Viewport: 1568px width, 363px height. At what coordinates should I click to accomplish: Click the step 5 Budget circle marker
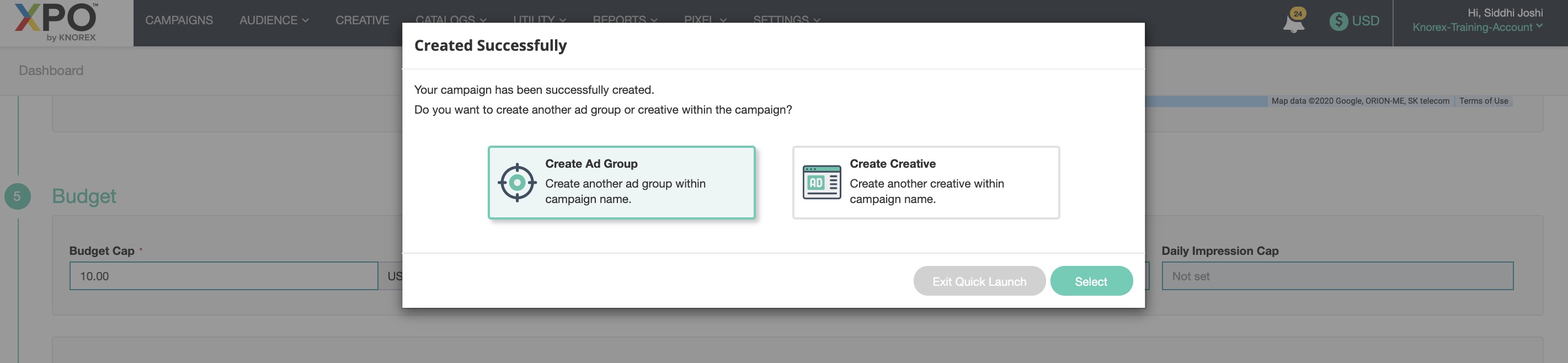(x=17, y=196)
